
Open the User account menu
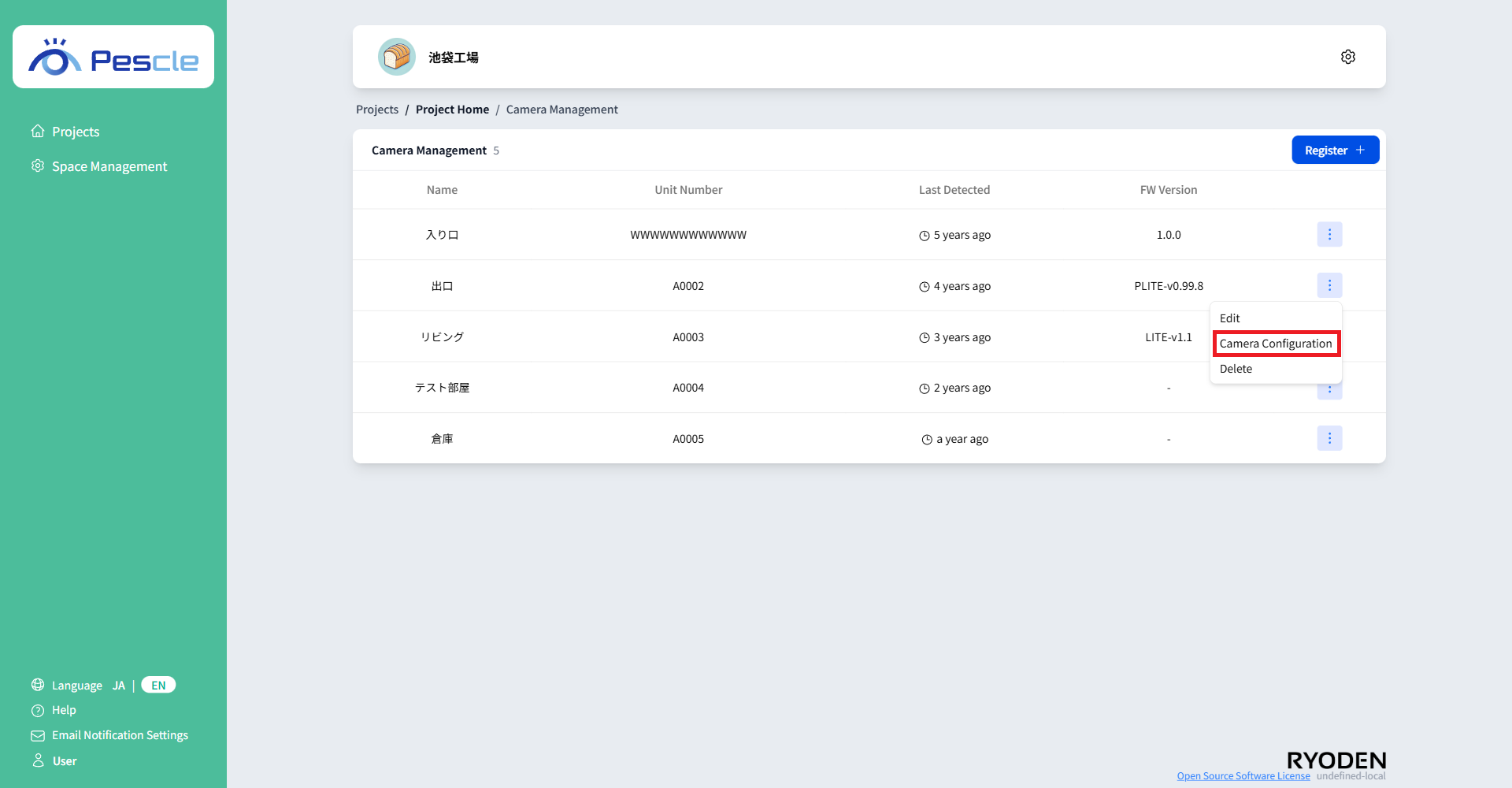pyautogui.click(x=65, y=761)
